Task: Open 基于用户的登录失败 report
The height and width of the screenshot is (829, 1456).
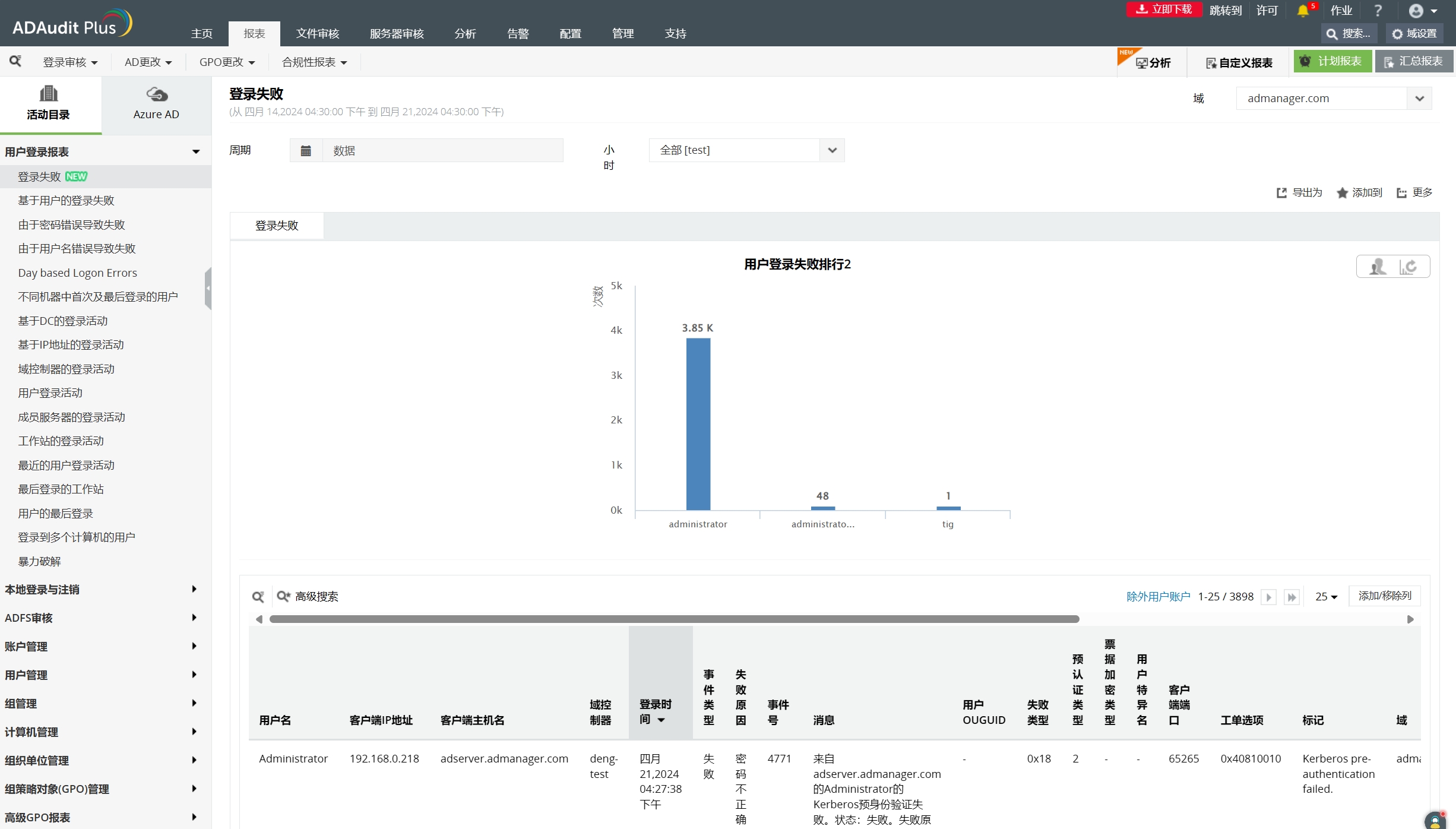Action: [66, 201]
